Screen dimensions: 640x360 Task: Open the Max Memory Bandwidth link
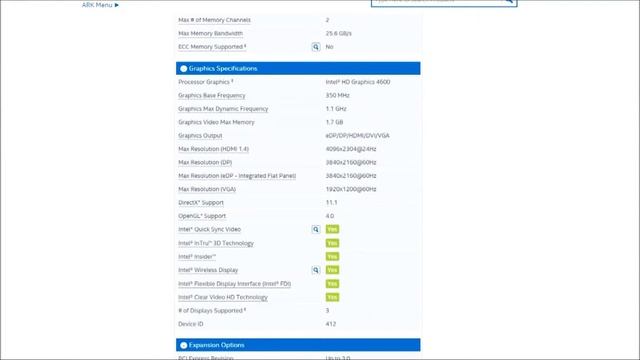pos(211,33)
